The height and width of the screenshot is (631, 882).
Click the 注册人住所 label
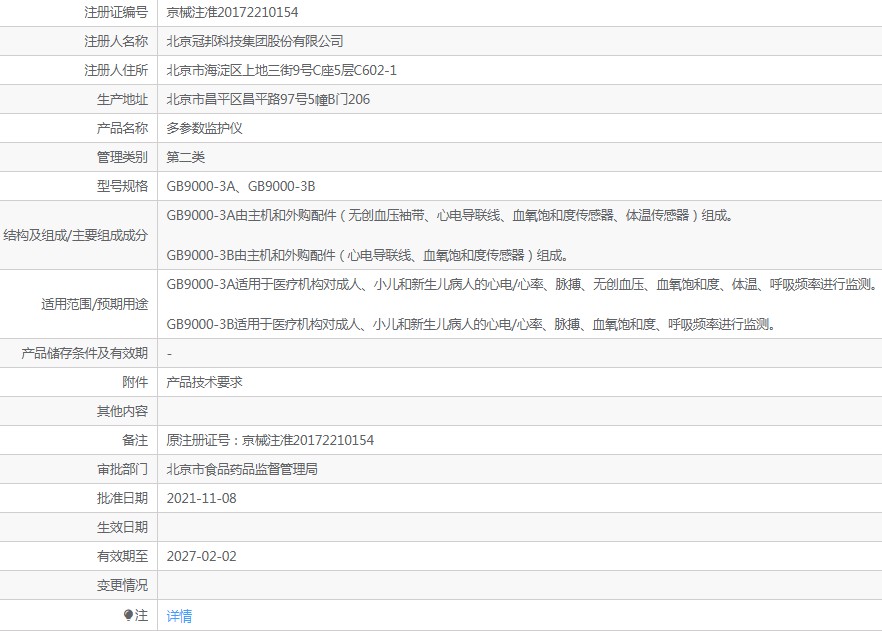point(116,70)
